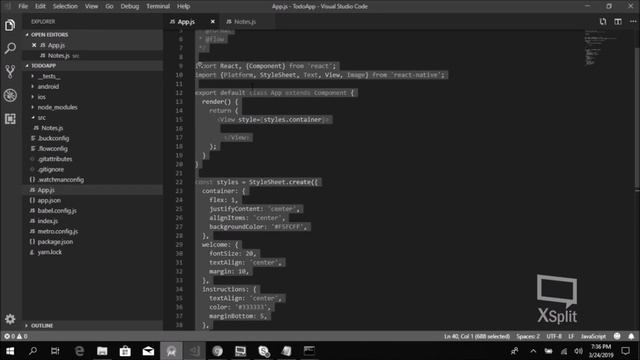Image resolution: width=640 pixels, height=360 pixels.
Task: Click the Ln 40, Col 1 status entry
Action: [477, 336]
